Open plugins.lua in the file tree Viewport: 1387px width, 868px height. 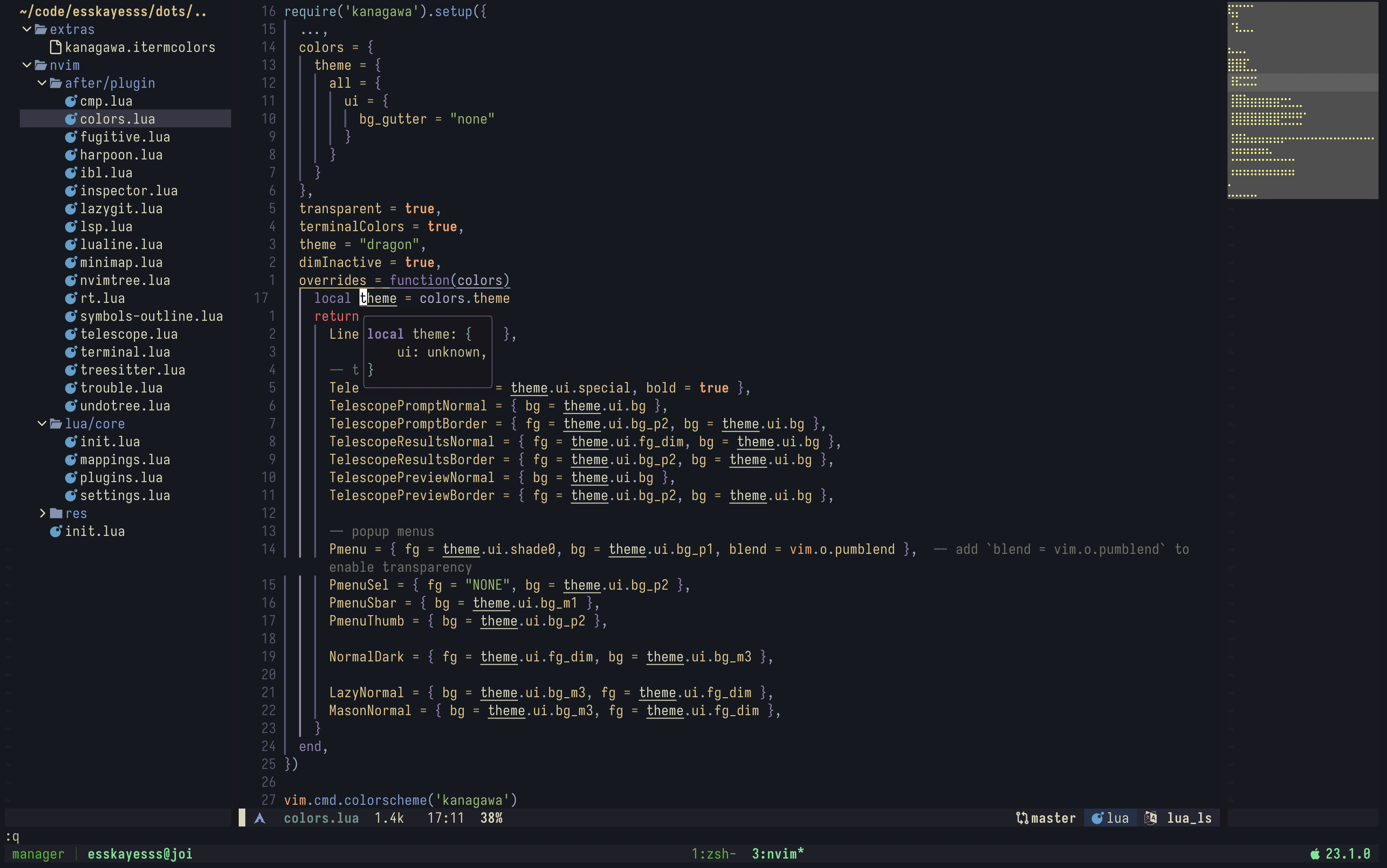[x=121, y=477]
